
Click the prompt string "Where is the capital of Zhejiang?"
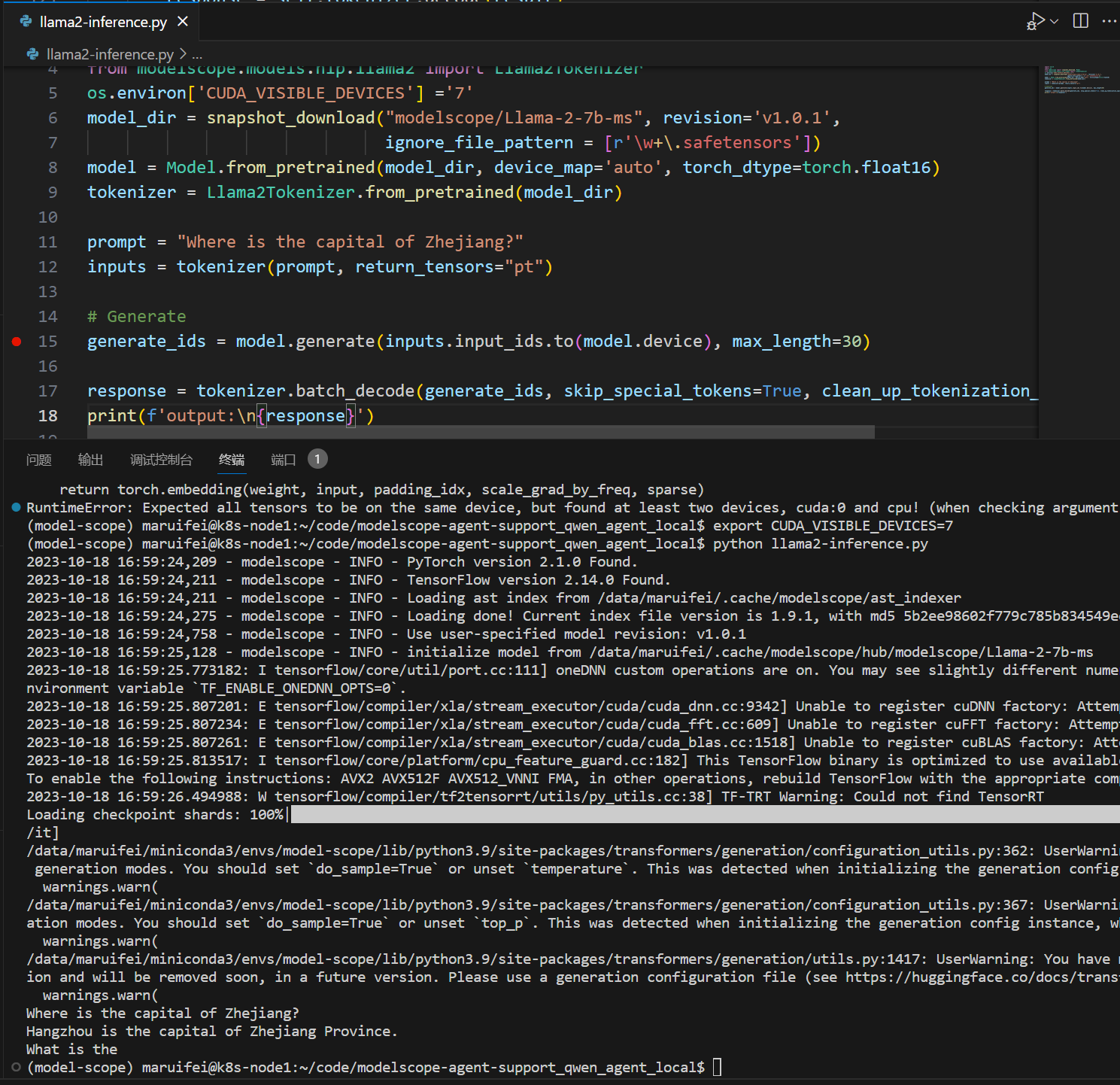click(350, 242)
